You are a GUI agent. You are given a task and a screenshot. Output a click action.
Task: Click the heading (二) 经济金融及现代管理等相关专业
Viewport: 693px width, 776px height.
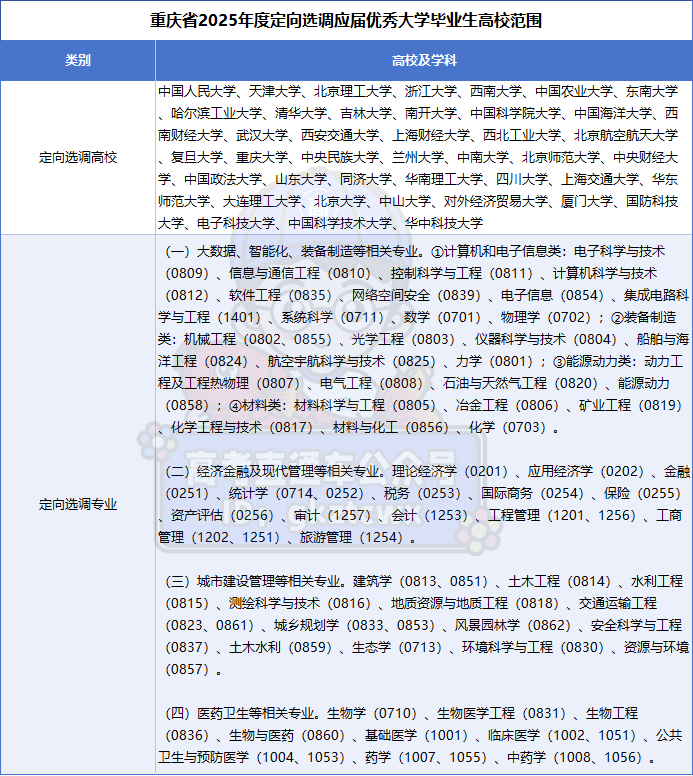[275, 471]
